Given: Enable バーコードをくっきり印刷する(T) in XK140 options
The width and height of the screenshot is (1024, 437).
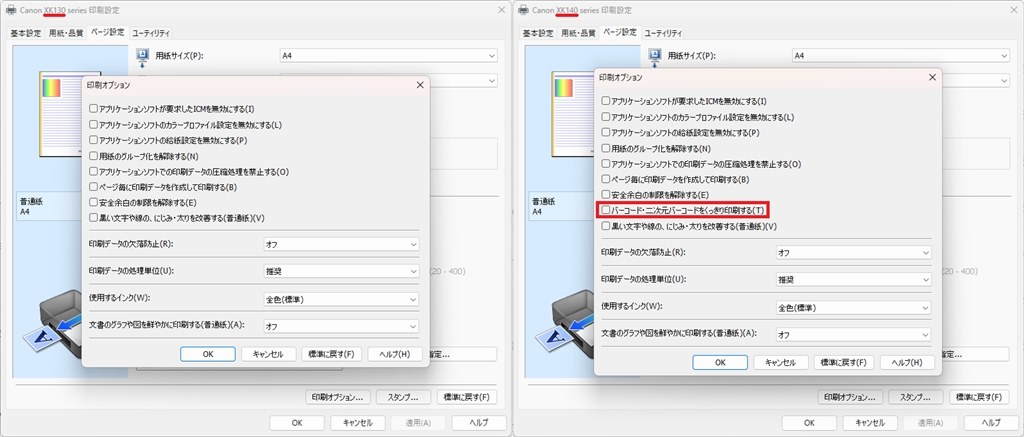Looking at the screenshot, I should [606, 210].
